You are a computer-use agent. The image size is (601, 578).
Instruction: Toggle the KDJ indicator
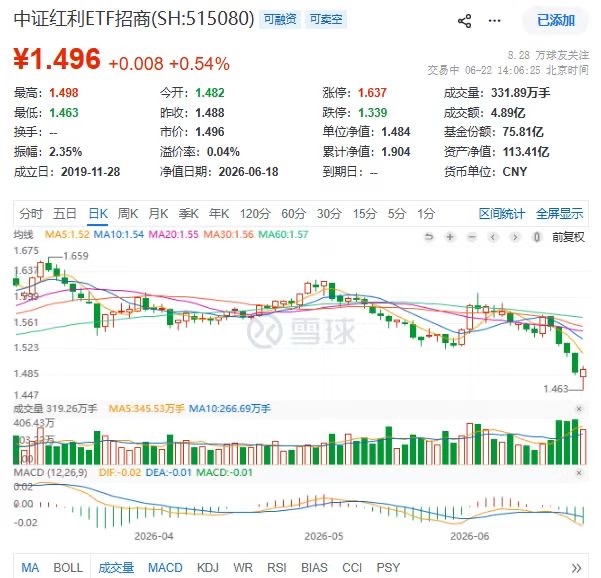point(208,567)
